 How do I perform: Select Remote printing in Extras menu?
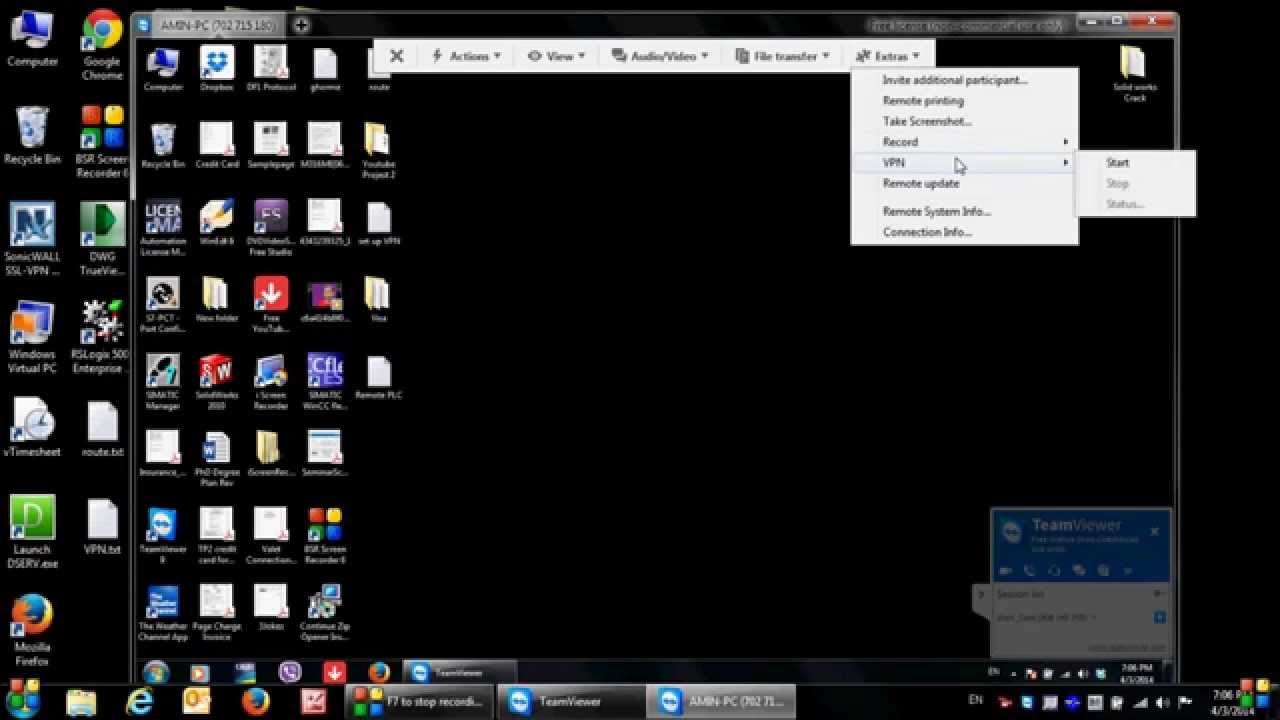(x=923, y=101)
